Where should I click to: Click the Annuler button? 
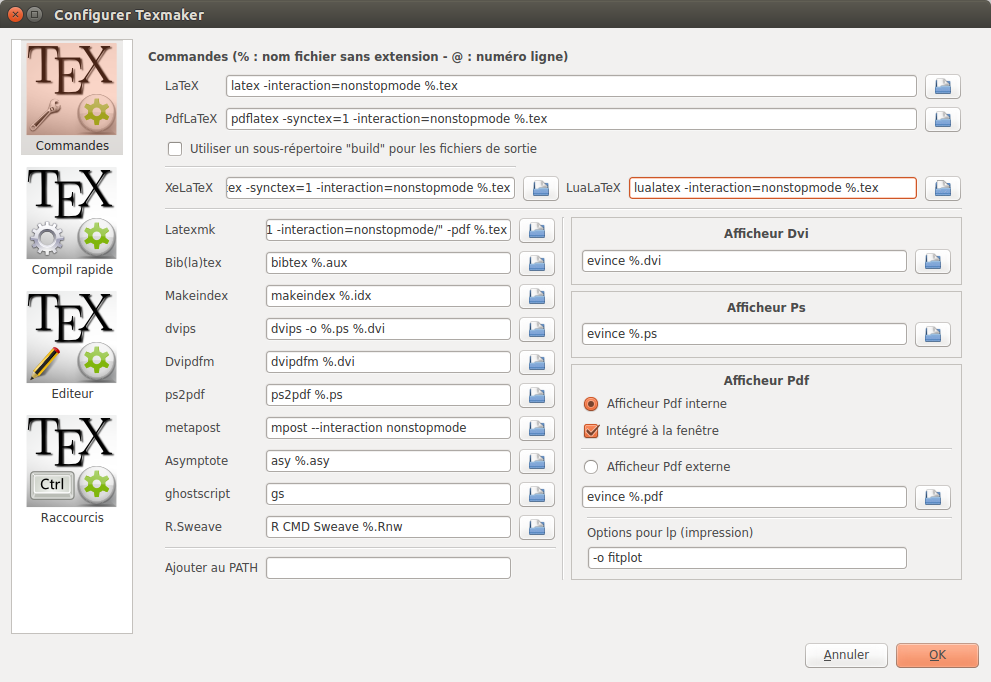[846, 655]
